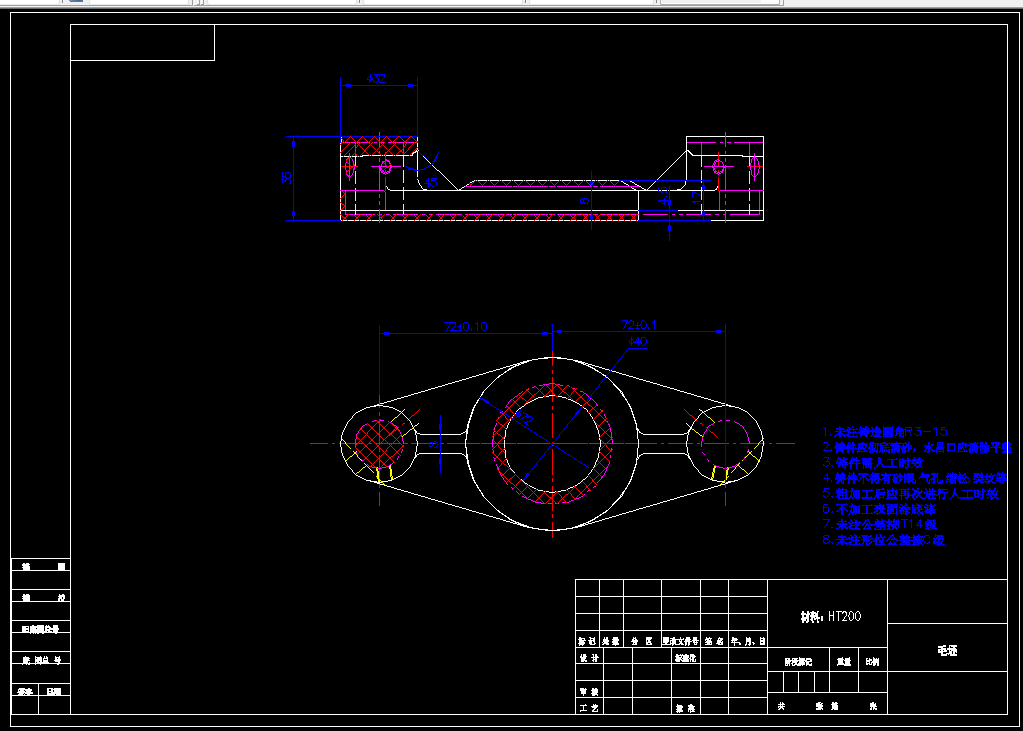The height and width of the screenshot is (731, 1023).
Task: Click the 72±0.1 dimension text
Action: [639, 325]
